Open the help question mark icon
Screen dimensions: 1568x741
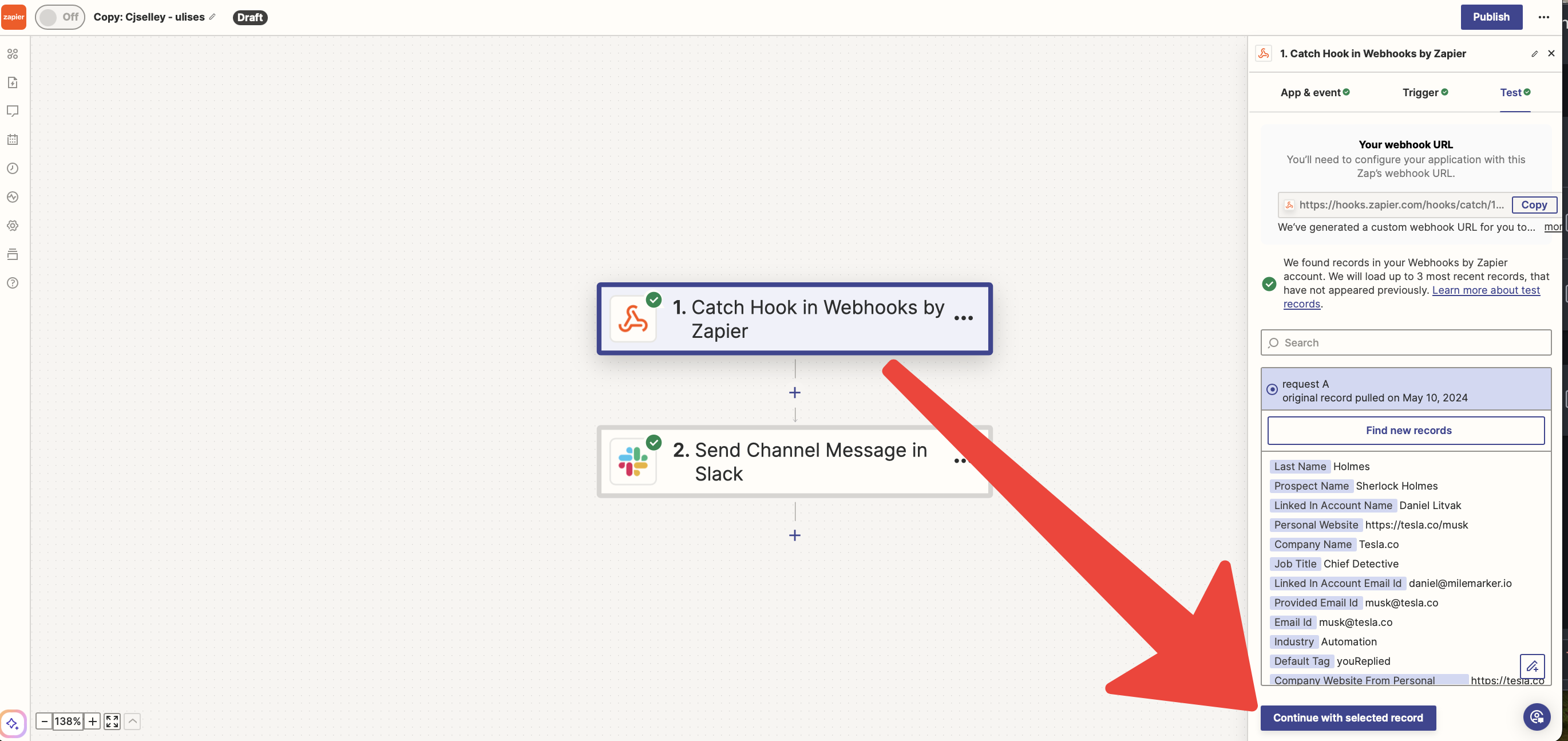point(13,283)
